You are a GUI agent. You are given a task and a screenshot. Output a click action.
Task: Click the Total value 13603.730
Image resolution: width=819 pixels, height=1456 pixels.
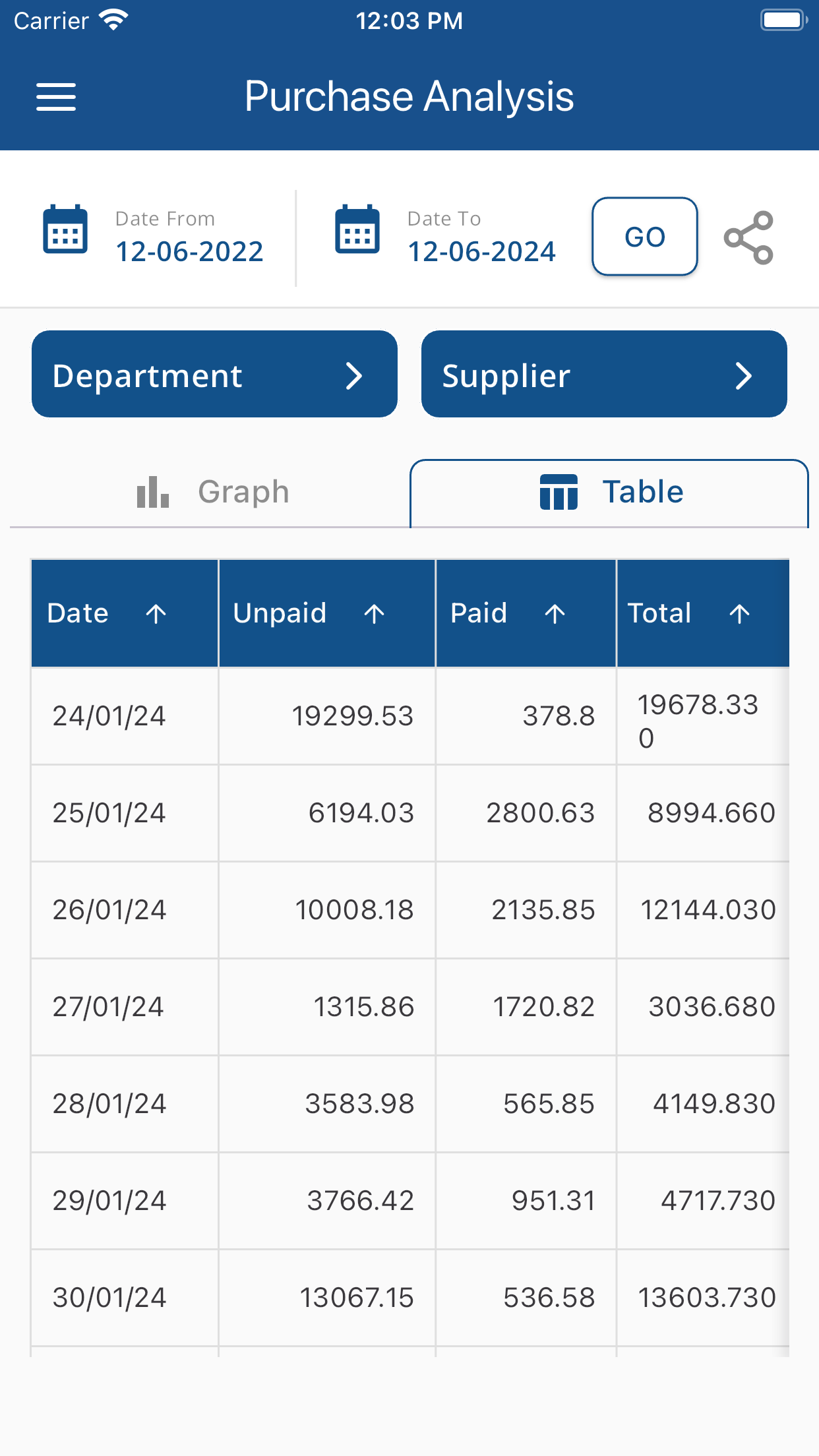pos(707,1298)
